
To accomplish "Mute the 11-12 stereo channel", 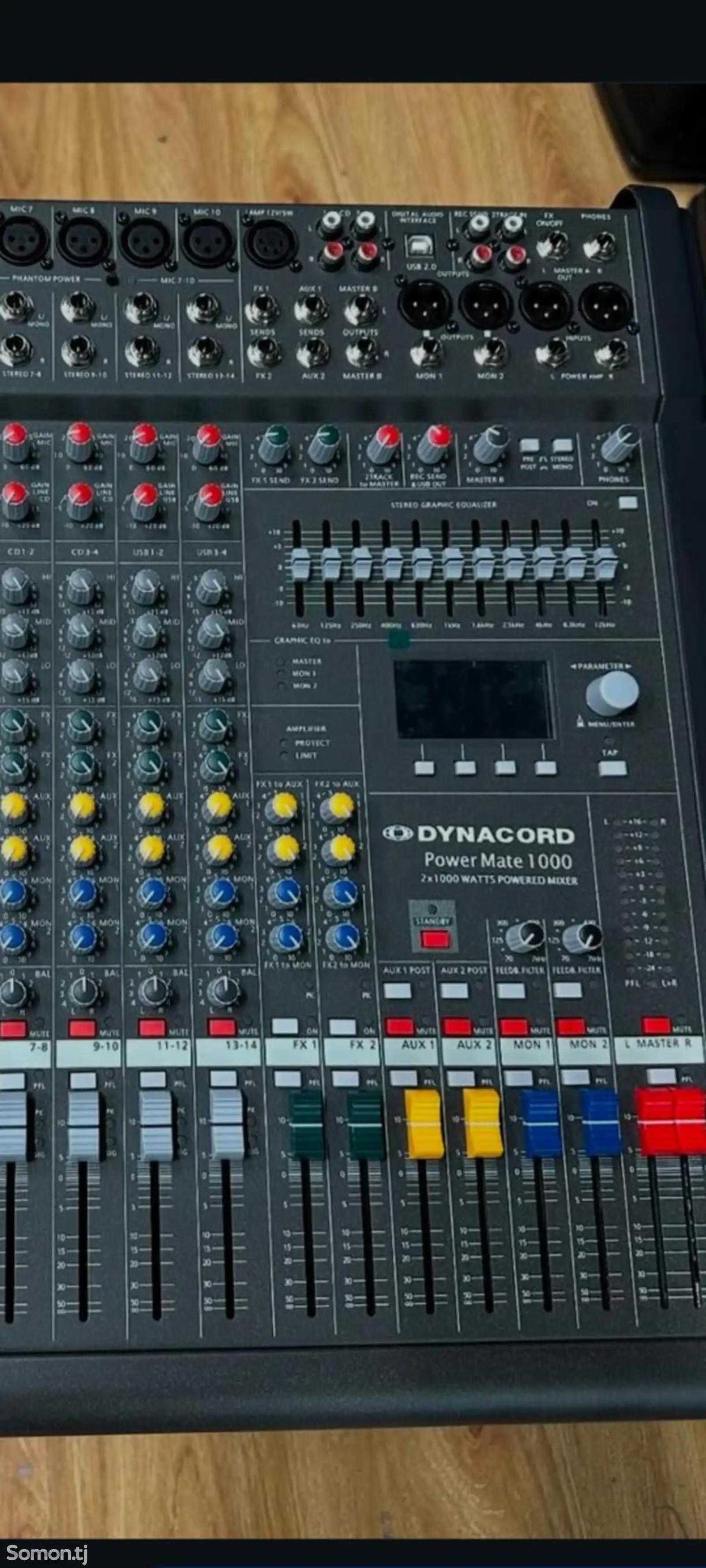I will click(152, 1028).
